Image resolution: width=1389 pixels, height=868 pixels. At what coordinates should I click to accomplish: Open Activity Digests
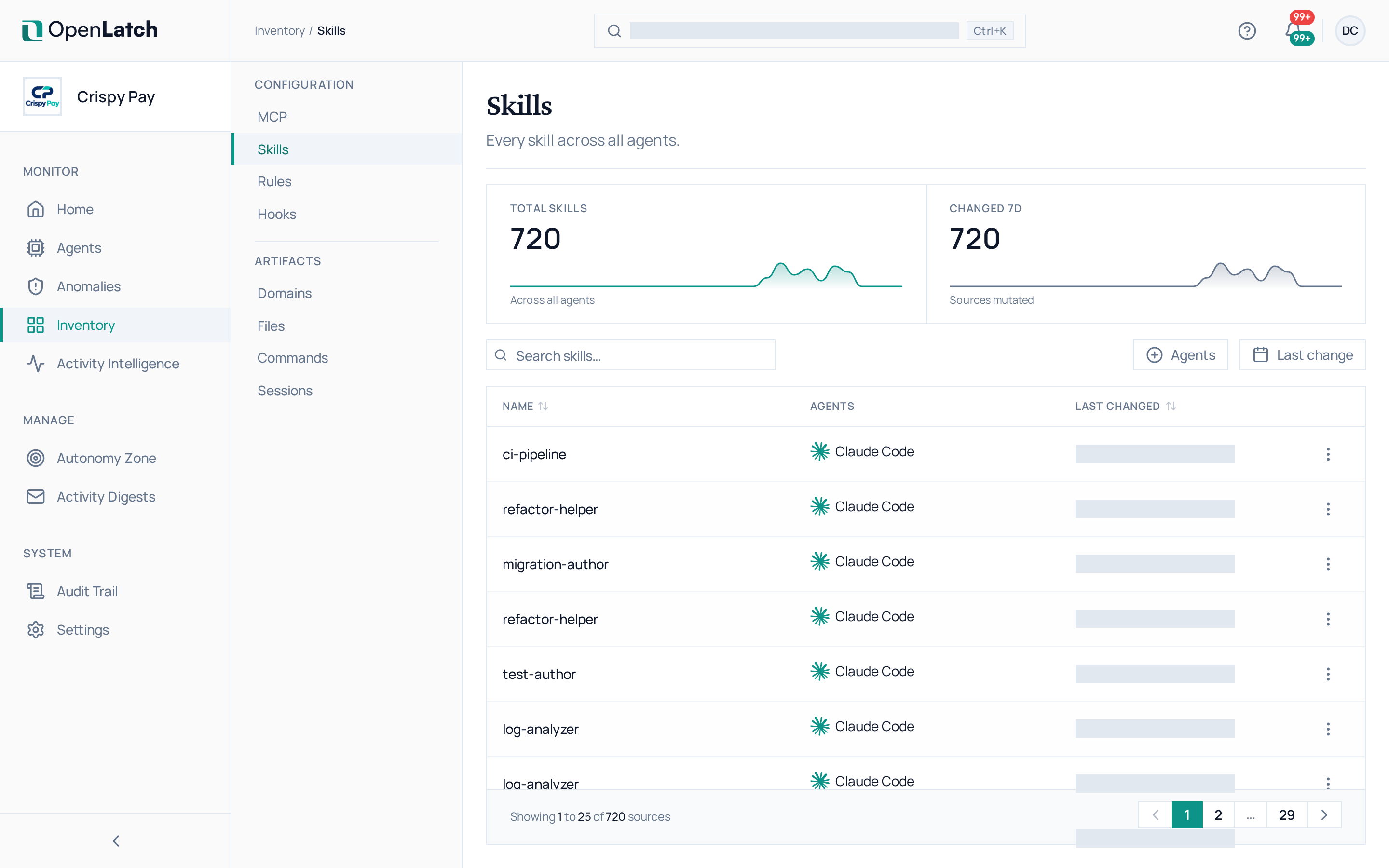115,497
